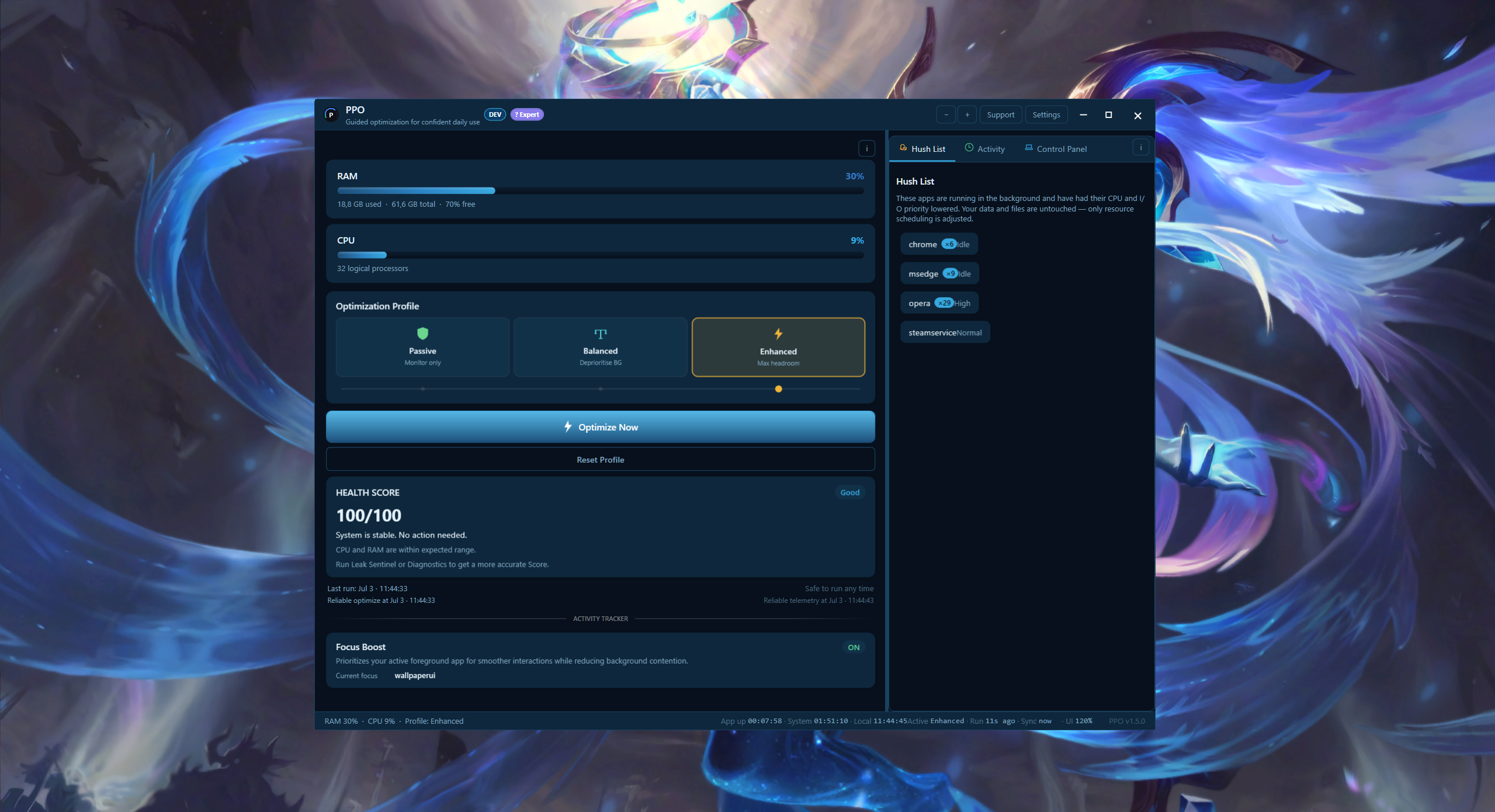Click 'Reliable telemetry at Jul 3' text
Screen dimensions: 1495x812
click(x=818, y=601)
